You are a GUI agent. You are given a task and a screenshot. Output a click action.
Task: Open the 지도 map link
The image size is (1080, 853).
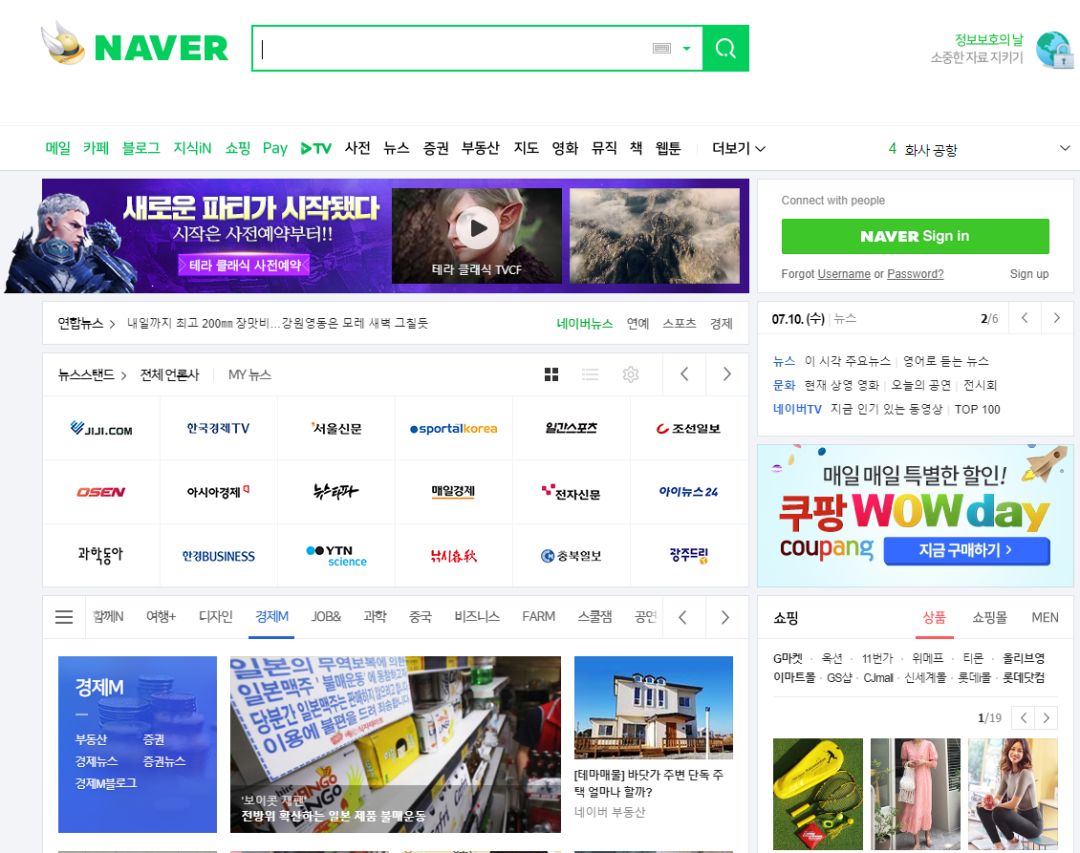(x=526, y=148)
